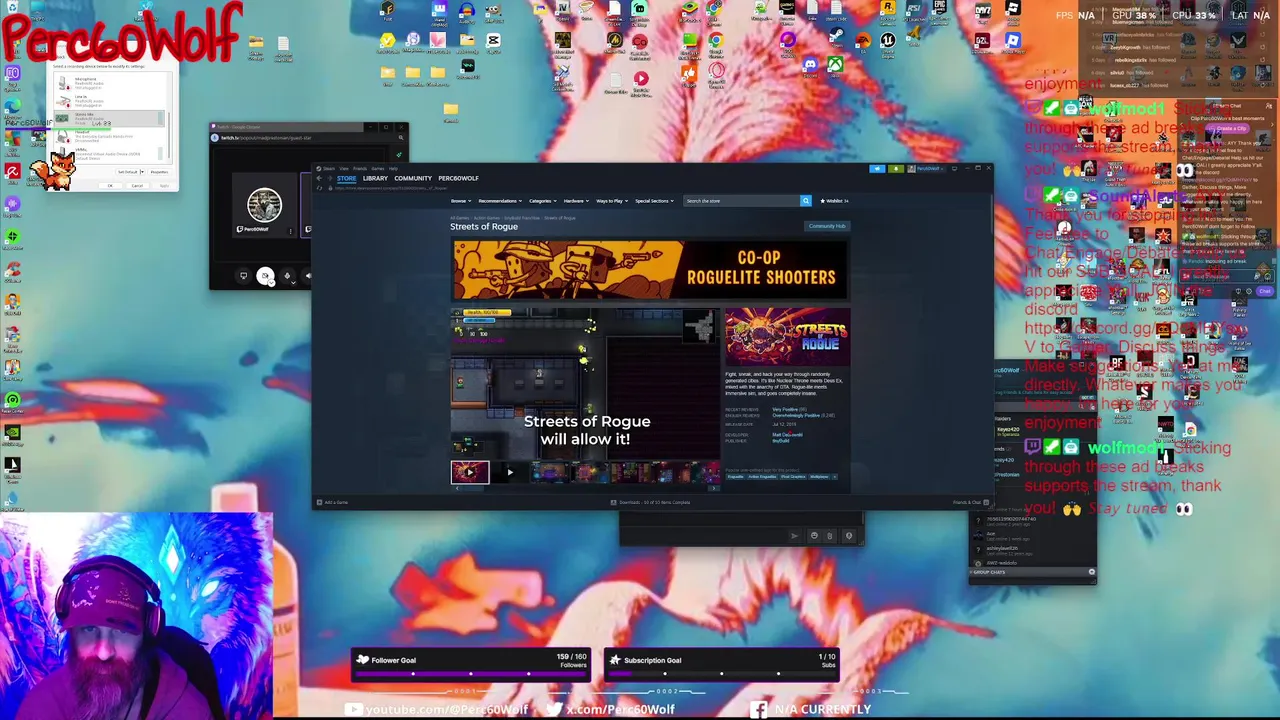Expand the Browse store dropdown
Image resolution: width=1280 pixels, height=720 pixels.
[462, 201]
